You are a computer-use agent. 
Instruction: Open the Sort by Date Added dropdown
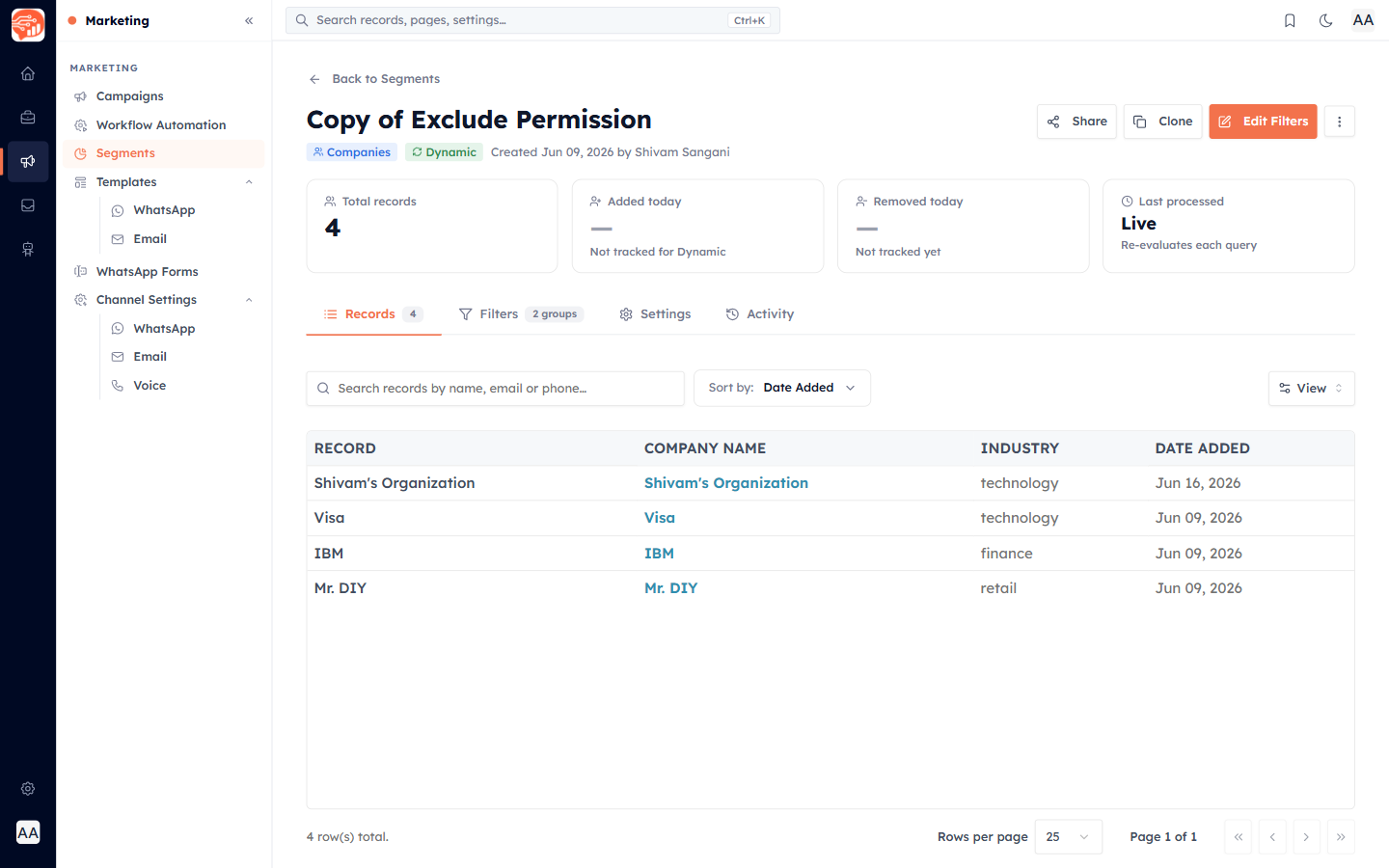782,388
